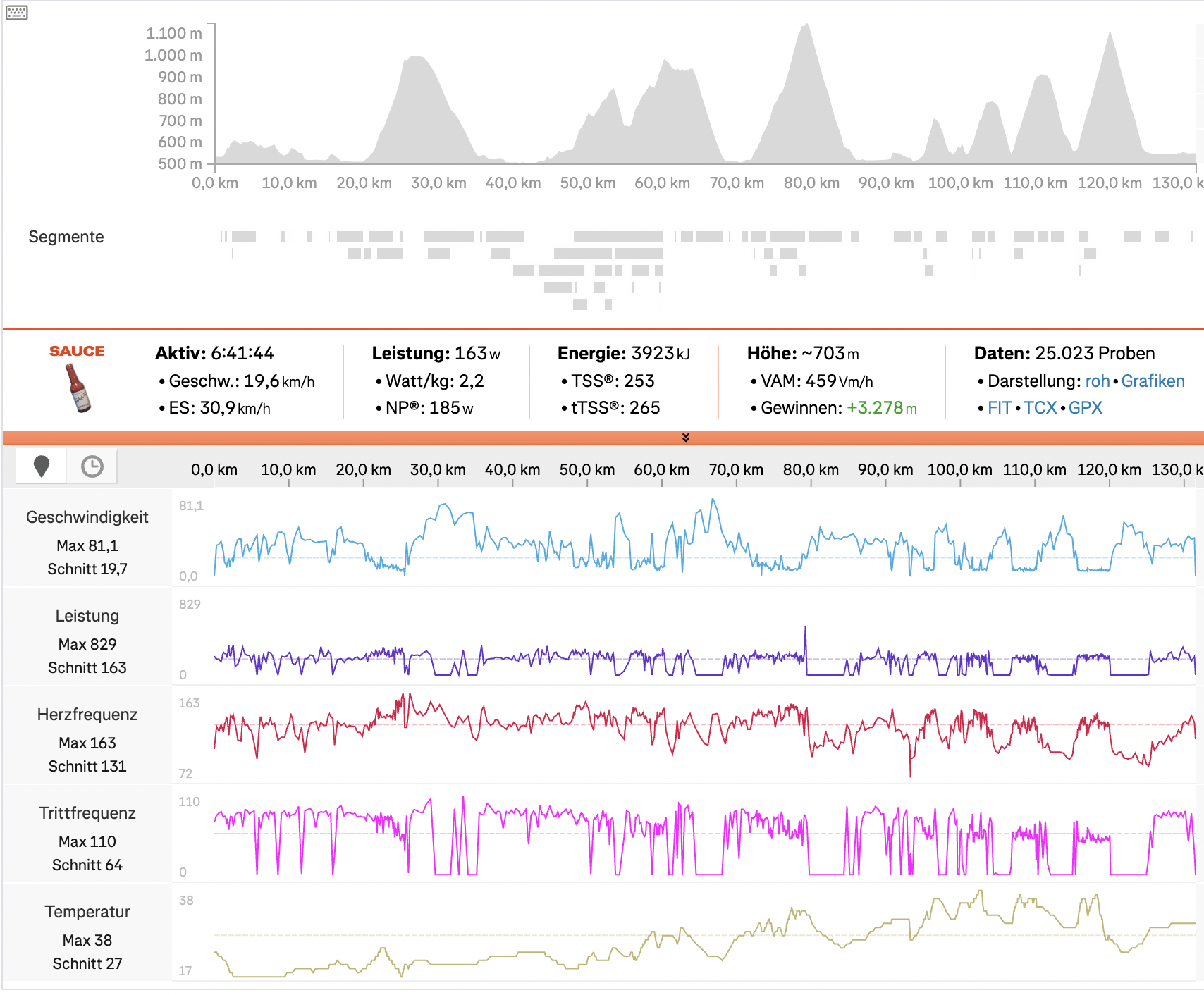Expand the stats panel via the double chevron

coord(686,438)
